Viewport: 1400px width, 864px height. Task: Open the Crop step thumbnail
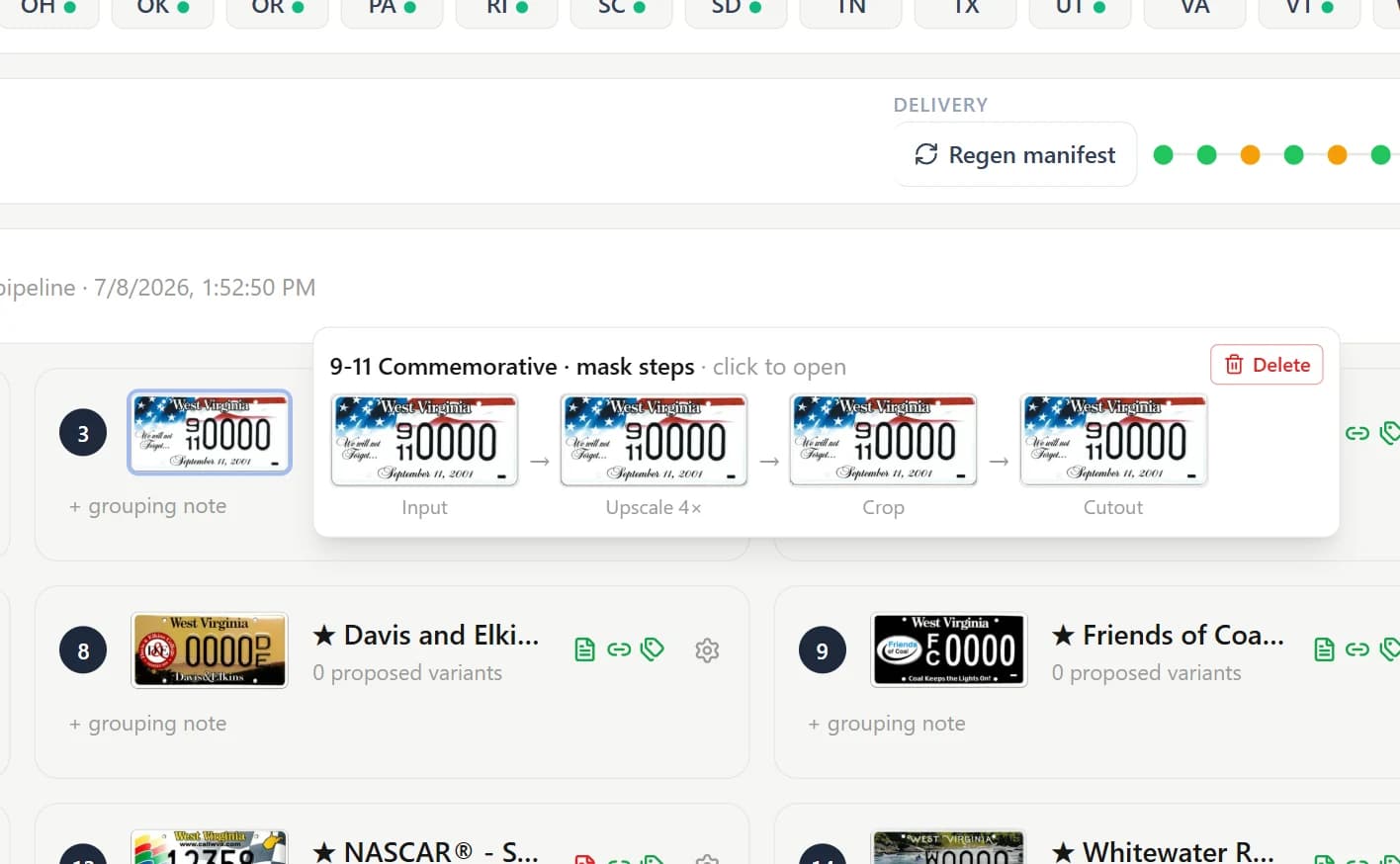tap(883, 440)
